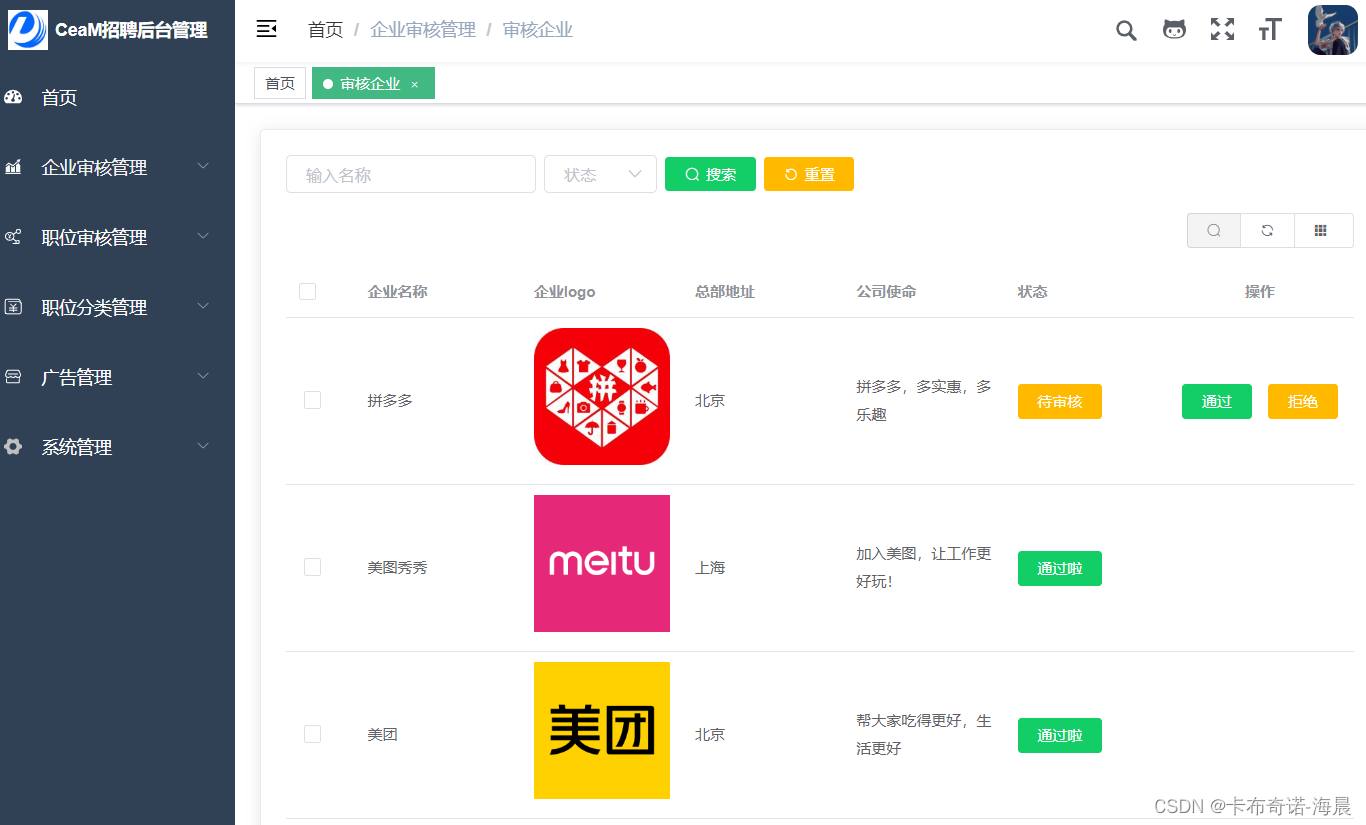Open the font size icon
The width and height of the screenshot is (1366, 825).
pyautogui.click(x=1270, y=30)
